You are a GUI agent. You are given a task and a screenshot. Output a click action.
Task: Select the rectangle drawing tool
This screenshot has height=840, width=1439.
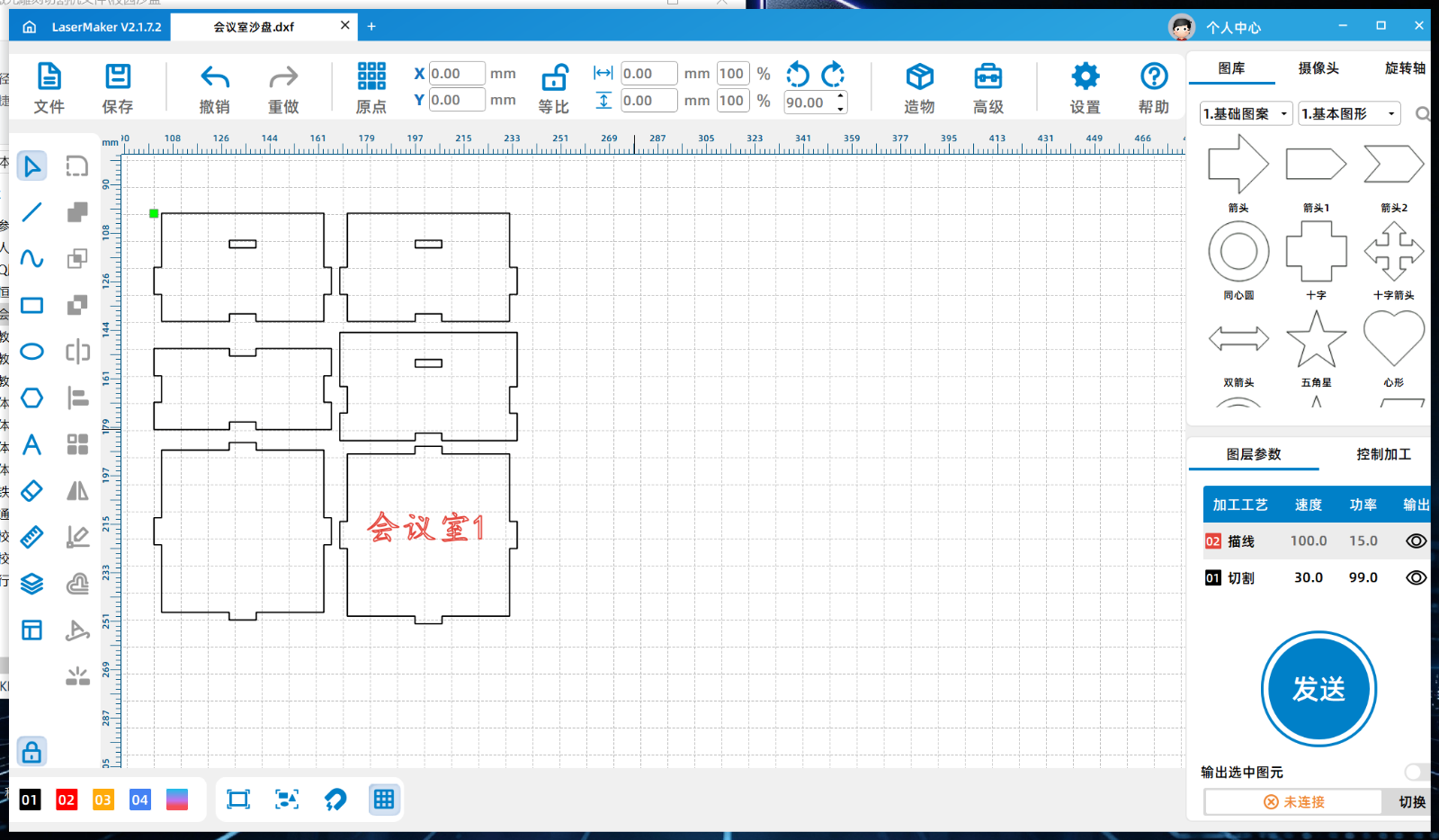coord(31,306)
